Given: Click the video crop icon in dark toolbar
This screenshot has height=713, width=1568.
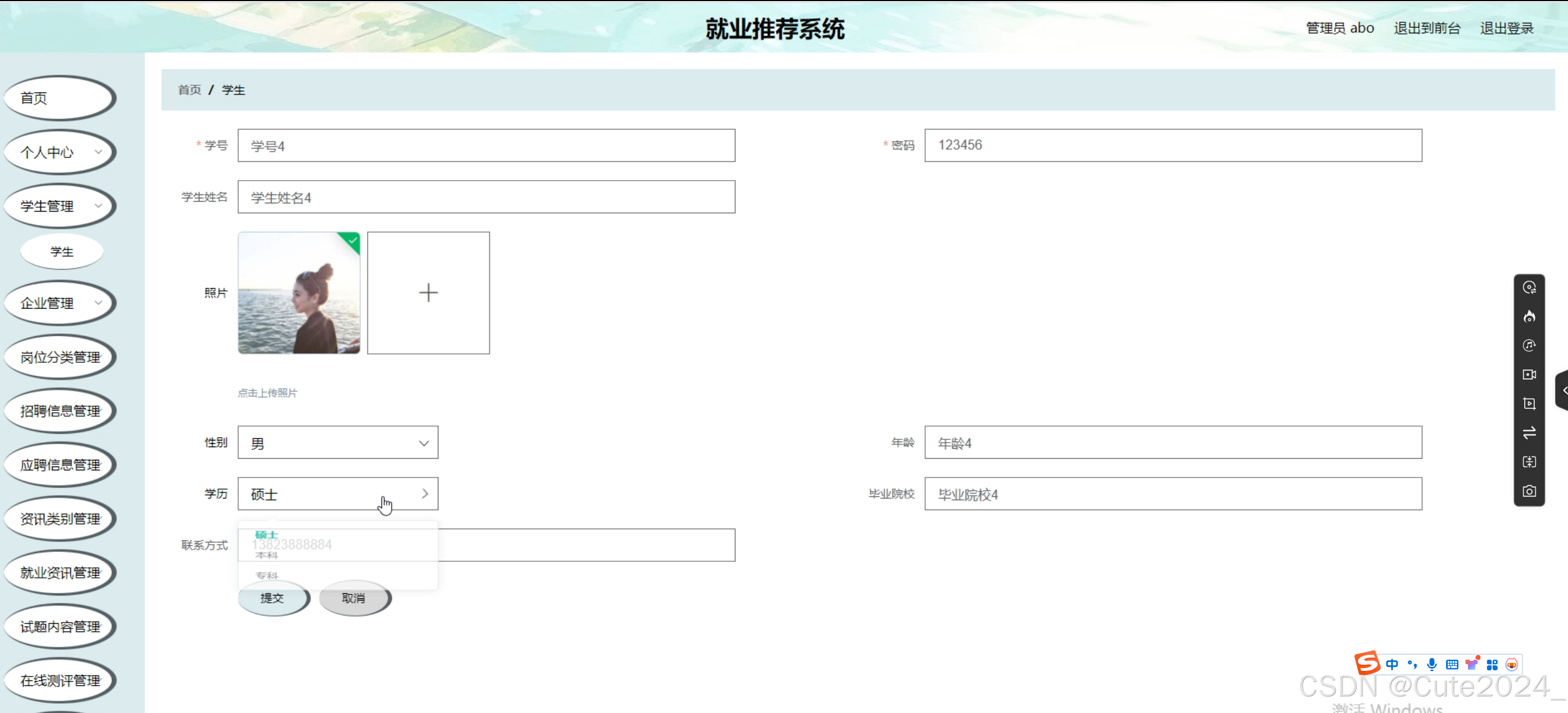Looking at the screenshot, I should pos(1529,404).
